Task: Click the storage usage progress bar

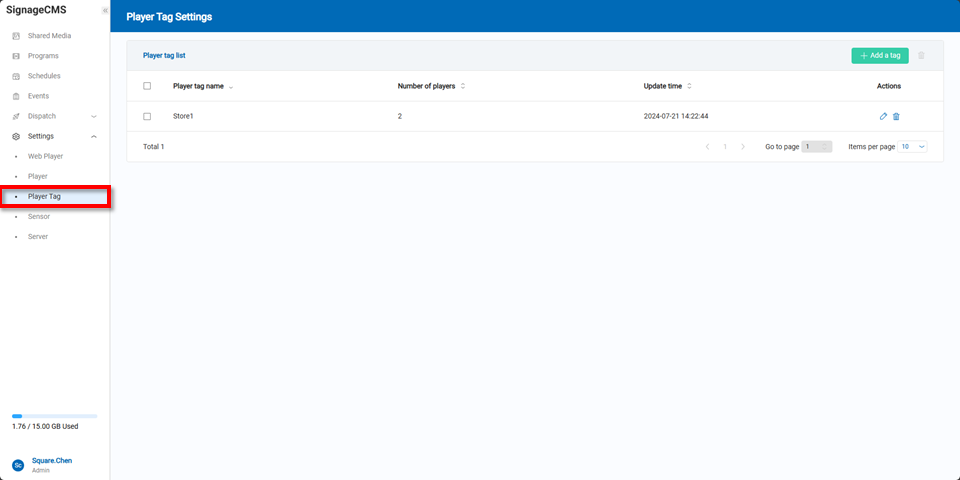Action: click(x=54, y=416)
